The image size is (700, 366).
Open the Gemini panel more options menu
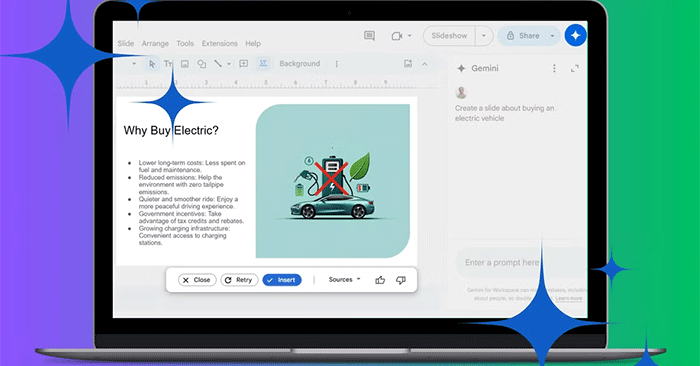554,68
